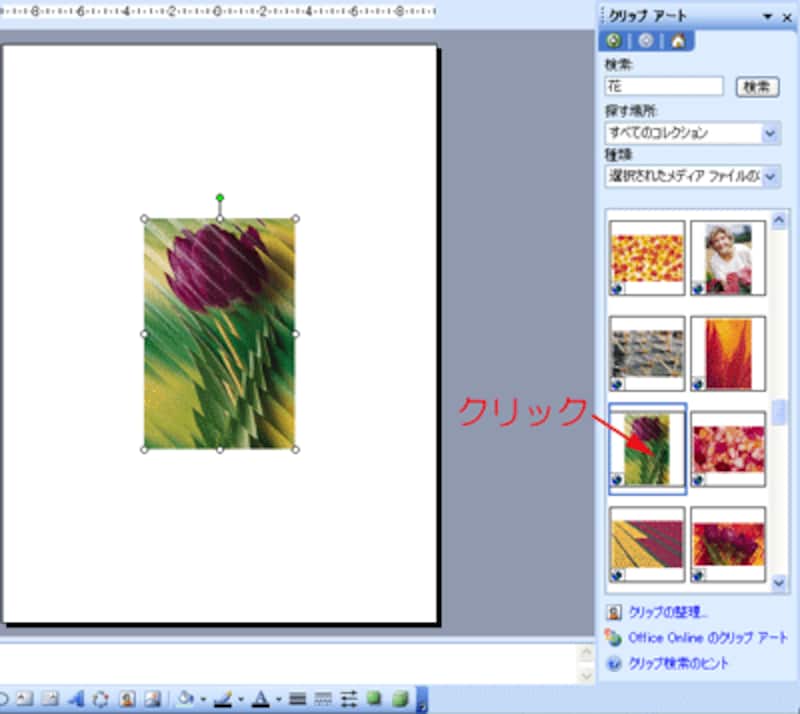Click the clip results scrollbar down arrow
Image resolution: width=800 pixels, height=714 pixels.
[779, 581]
